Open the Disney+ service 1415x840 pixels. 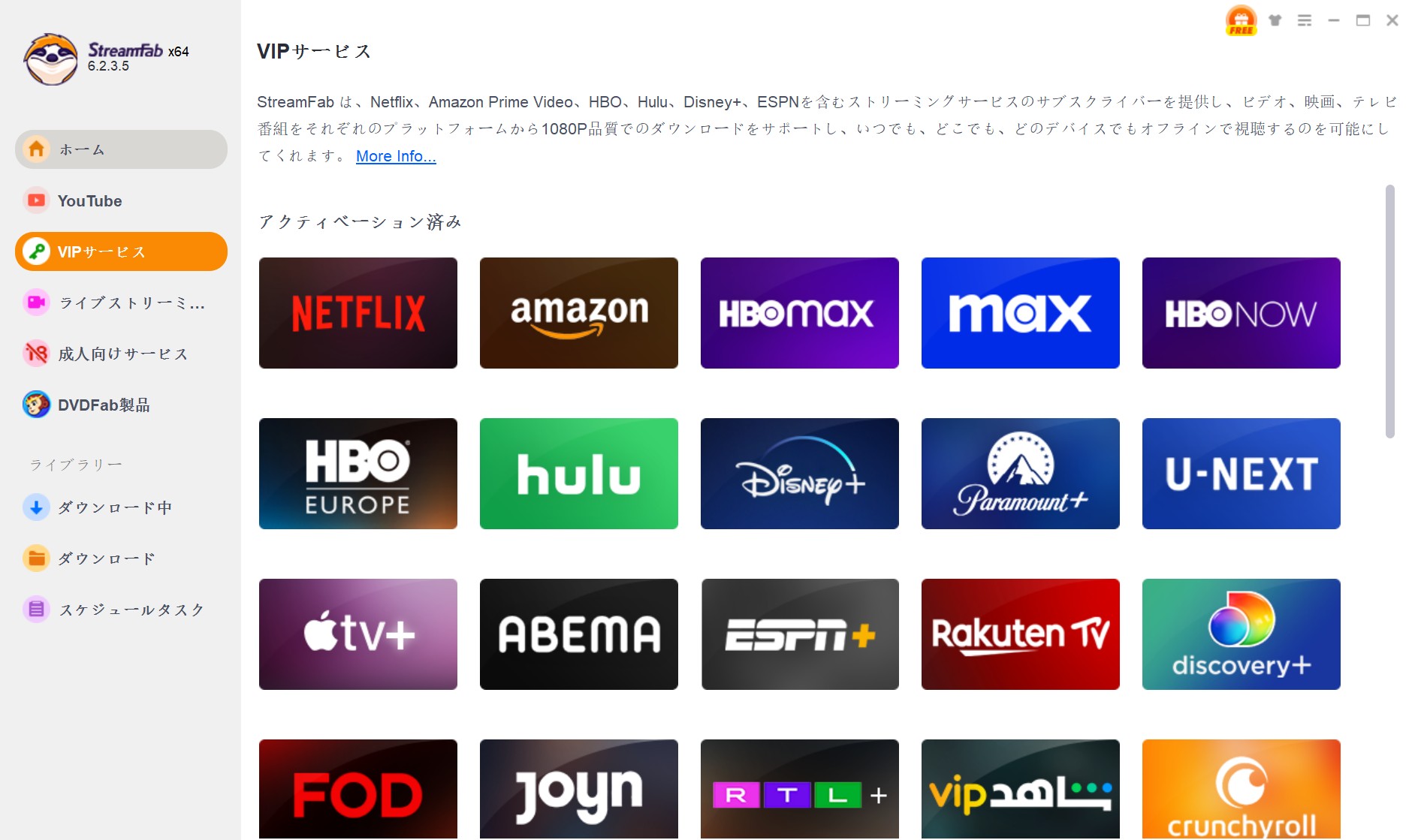pos(799,473)
